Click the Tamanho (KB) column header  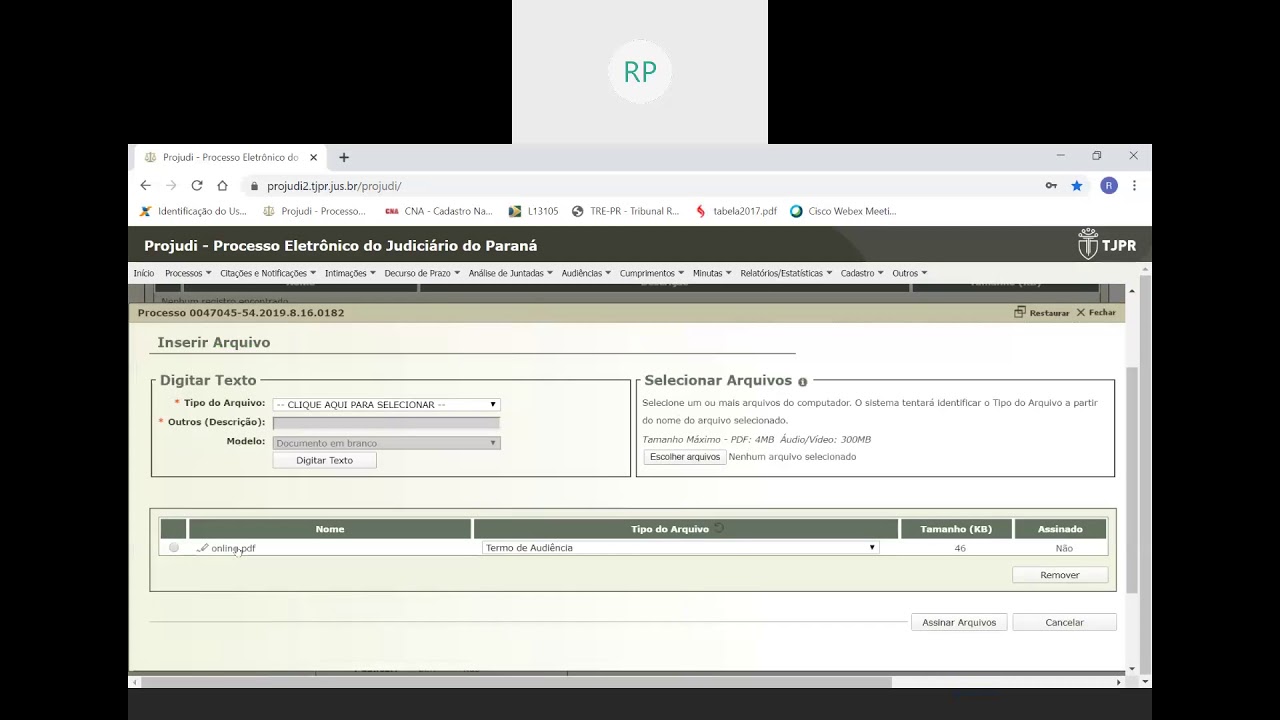[956, 529]
